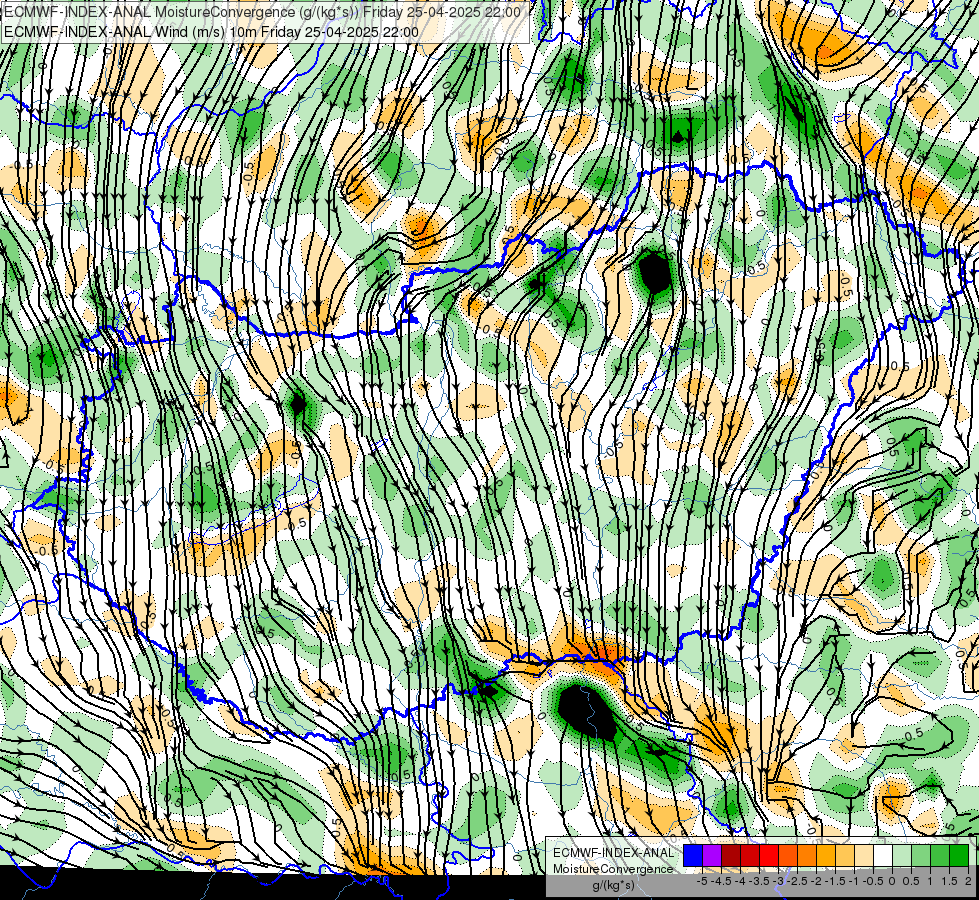Choose the orange swatch between -2.5 and -2

(807, 856)
